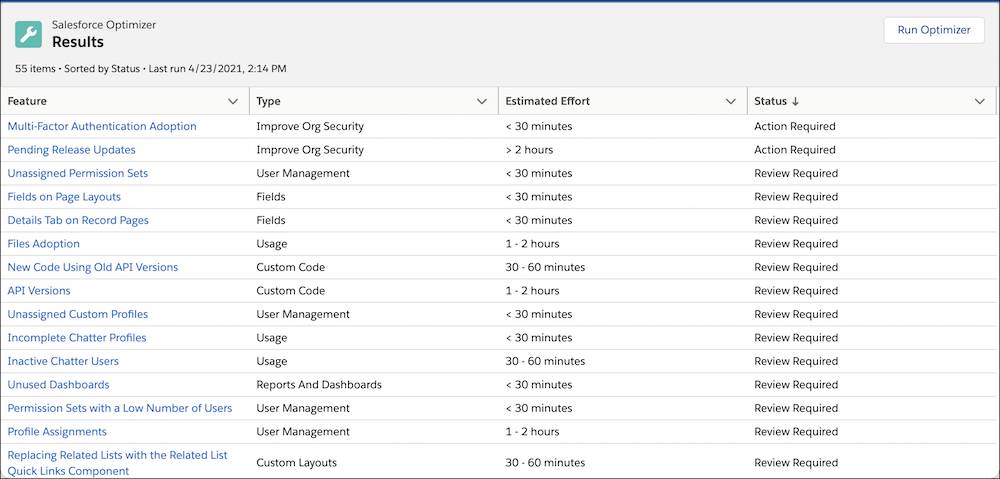1000x479 pixels.
Task: Open Details Tab on Record Pages link
Action: (x=78, y=220)
